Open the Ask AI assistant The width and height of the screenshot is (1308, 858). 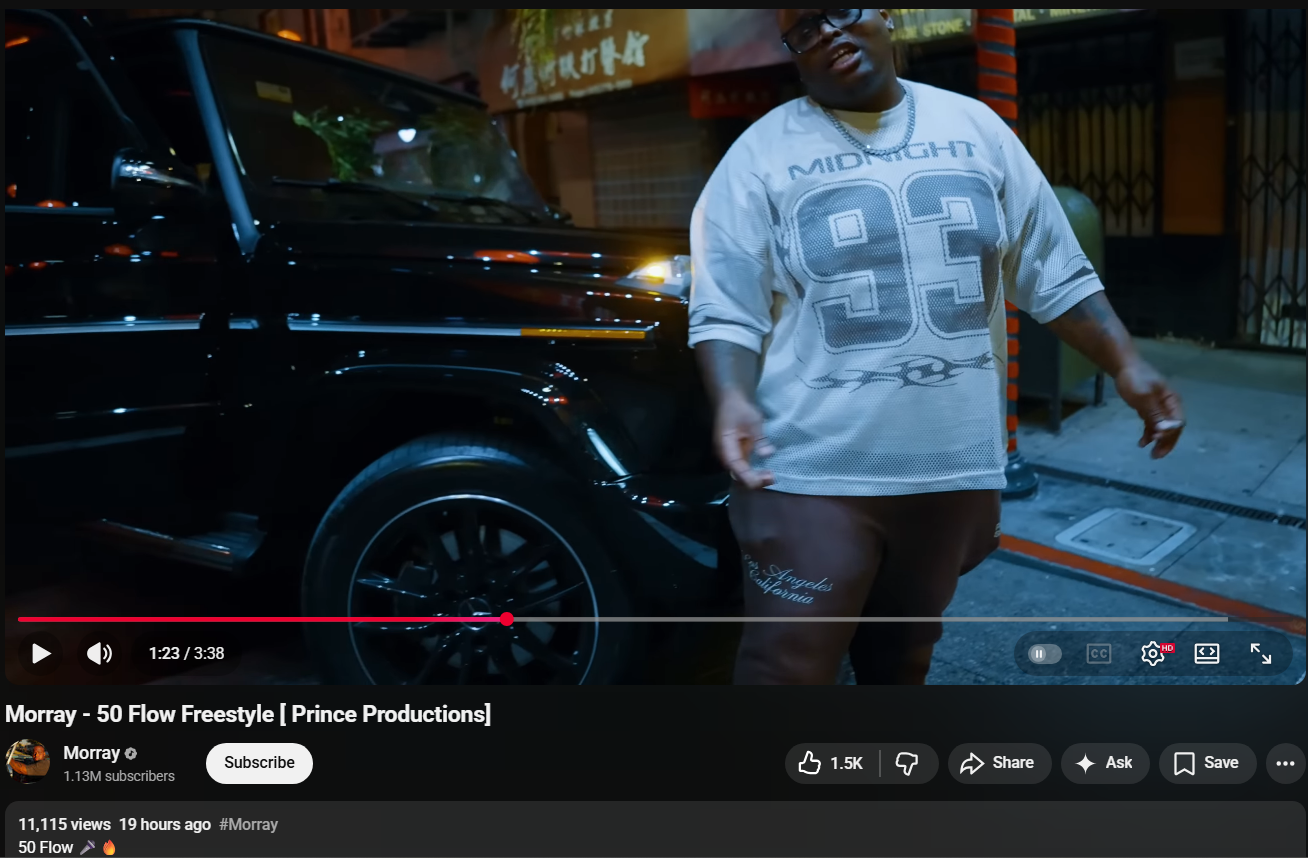(x=1104, y=763)
